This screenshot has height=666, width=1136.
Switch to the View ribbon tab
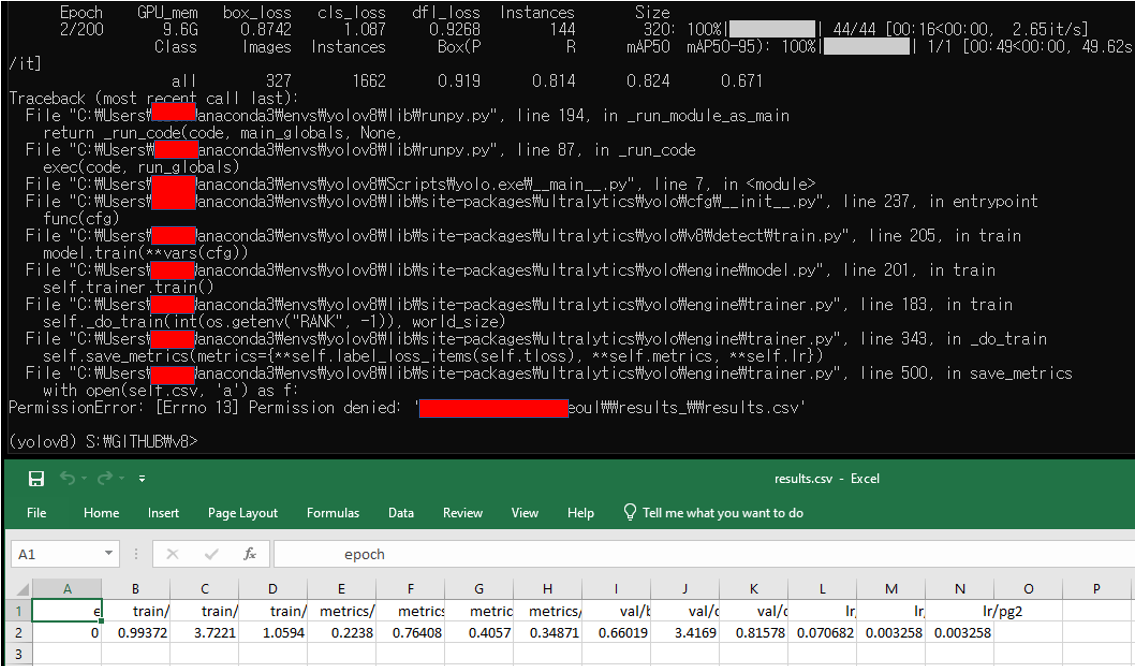pos(525,512)
